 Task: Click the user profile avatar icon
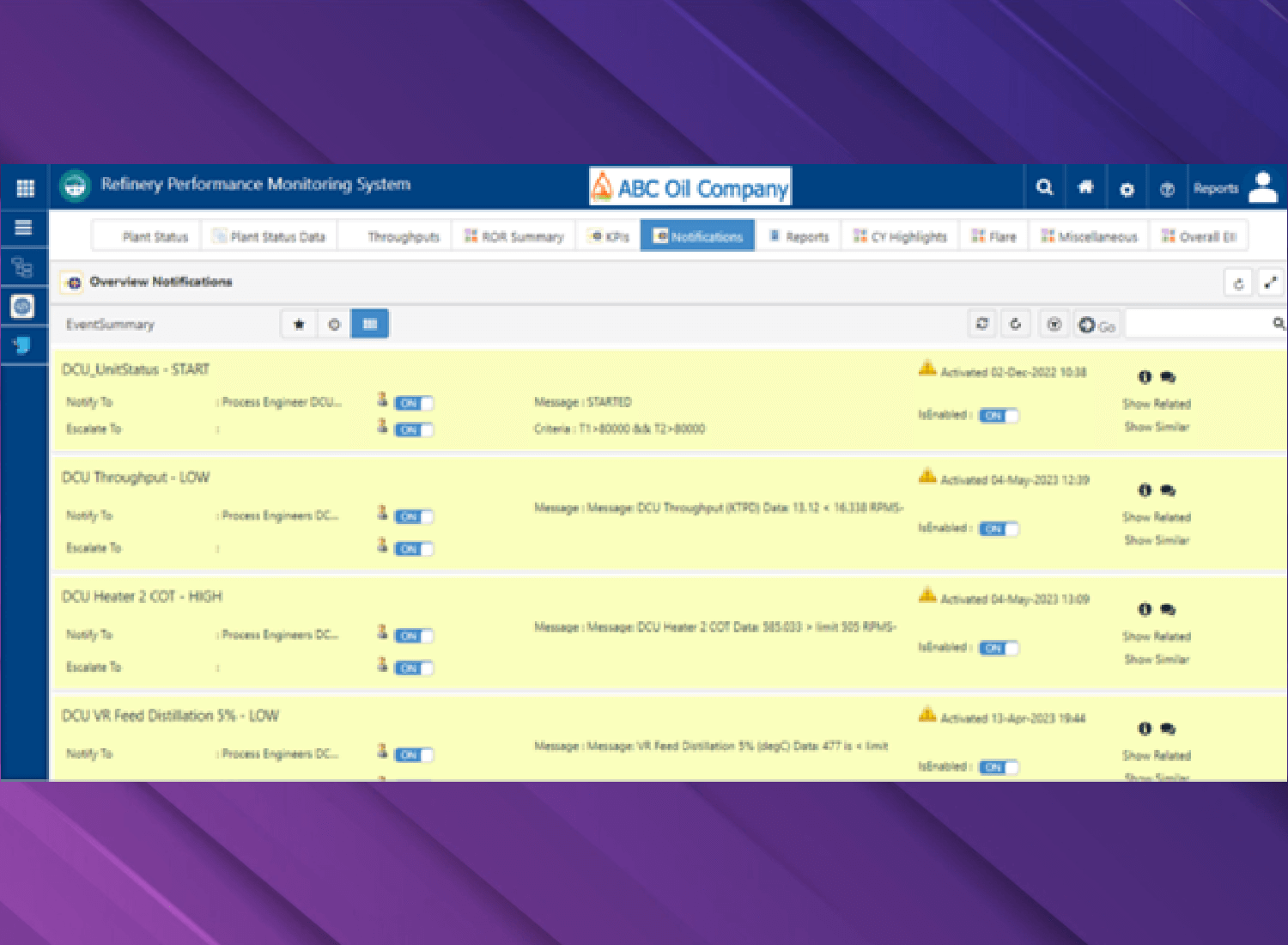[x=1263, y=187]
